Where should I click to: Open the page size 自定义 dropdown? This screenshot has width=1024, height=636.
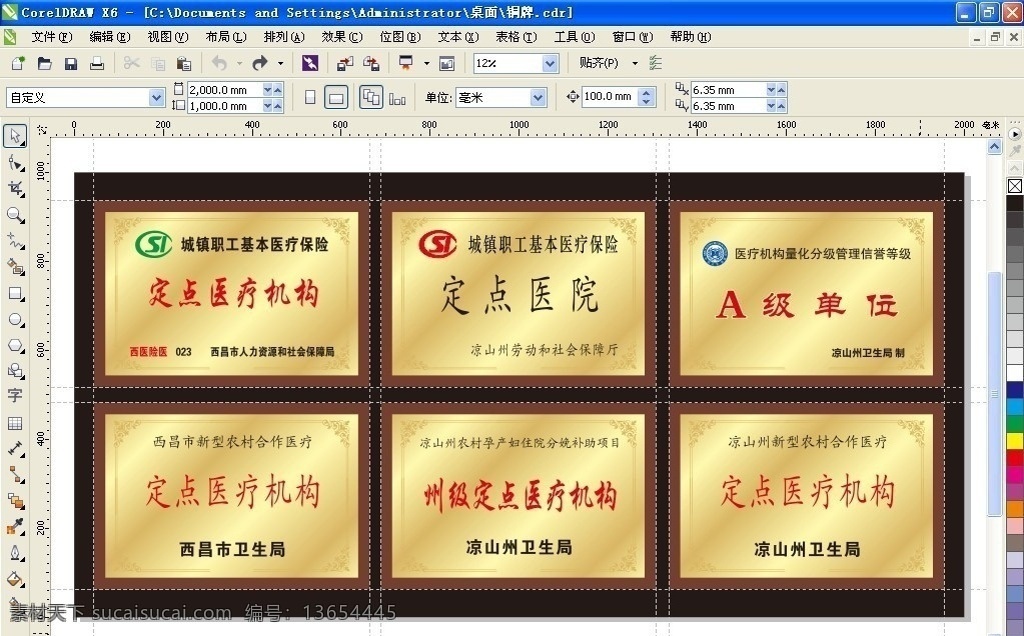tap(156, 97)
